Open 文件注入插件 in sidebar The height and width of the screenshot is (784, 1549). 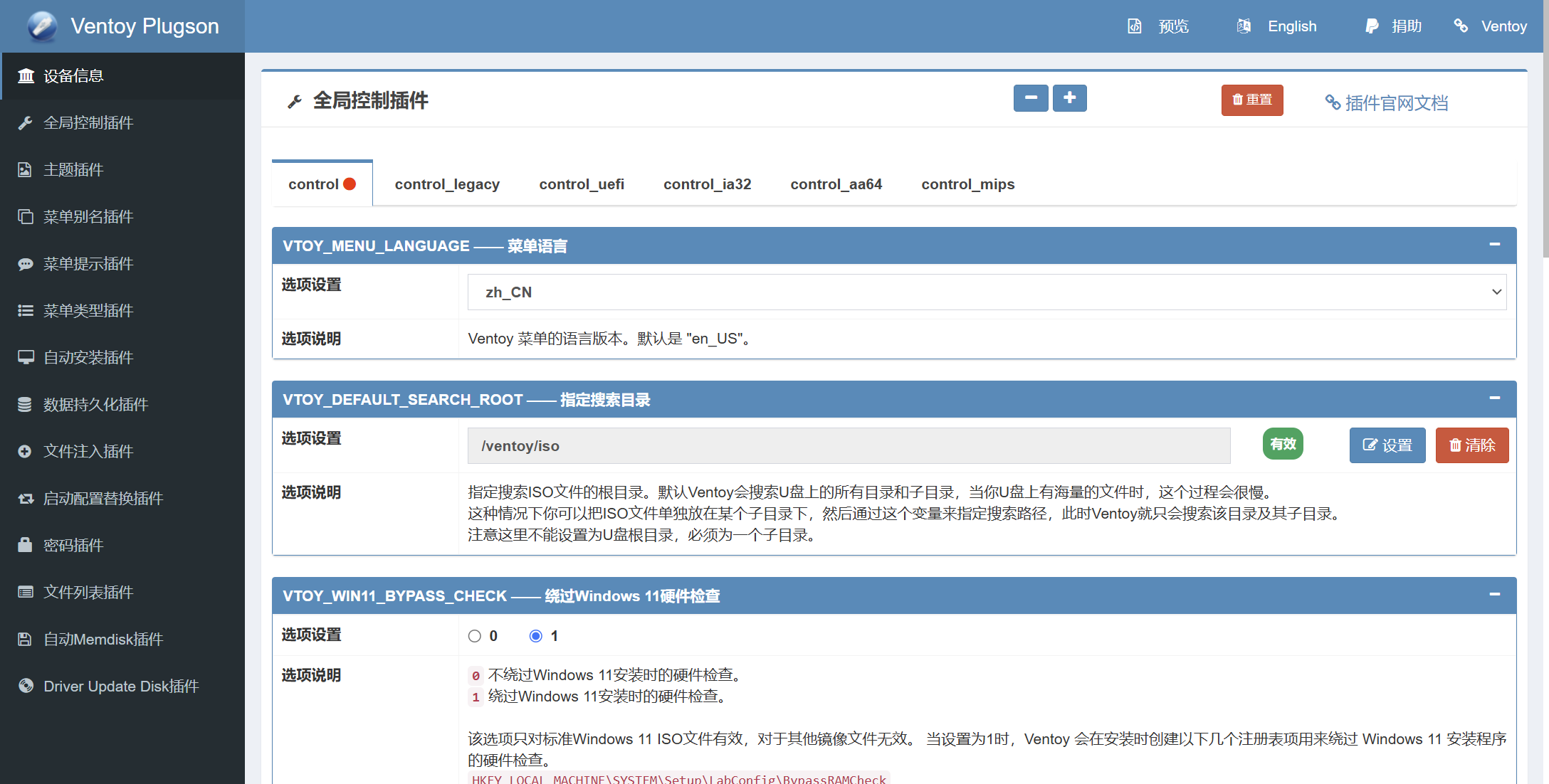[x=122, y=451]
